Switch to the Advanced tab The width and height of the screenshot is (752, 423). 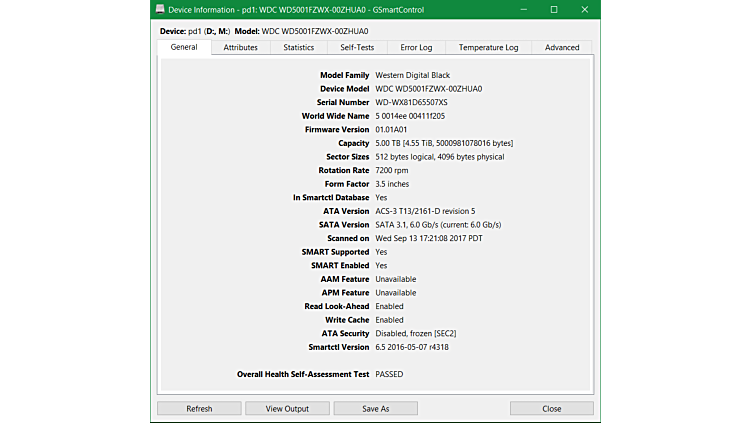point(562,47)
